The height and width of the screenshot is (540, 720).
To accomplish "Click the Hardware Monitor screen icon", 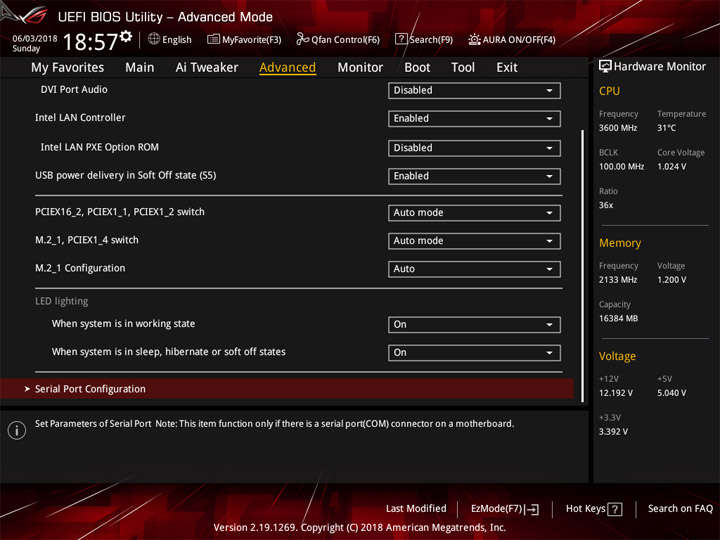I will [605, 67].
